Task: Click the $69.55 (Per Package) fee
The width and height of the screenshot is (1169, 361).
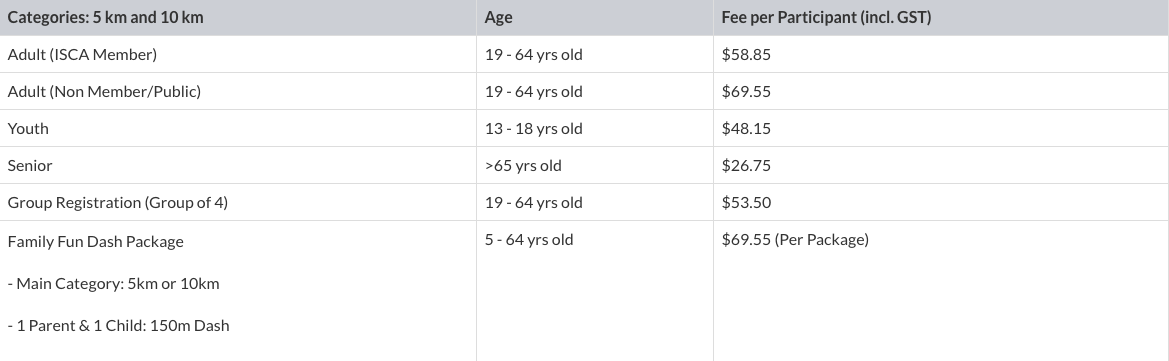Action: click(x=795, y=239)
